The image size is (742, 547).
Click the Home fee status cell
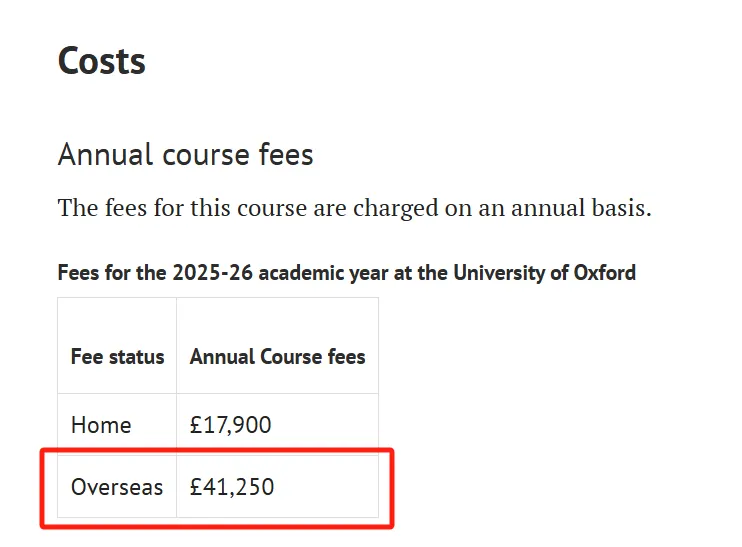pyautogui.click(x=101, y=425)
